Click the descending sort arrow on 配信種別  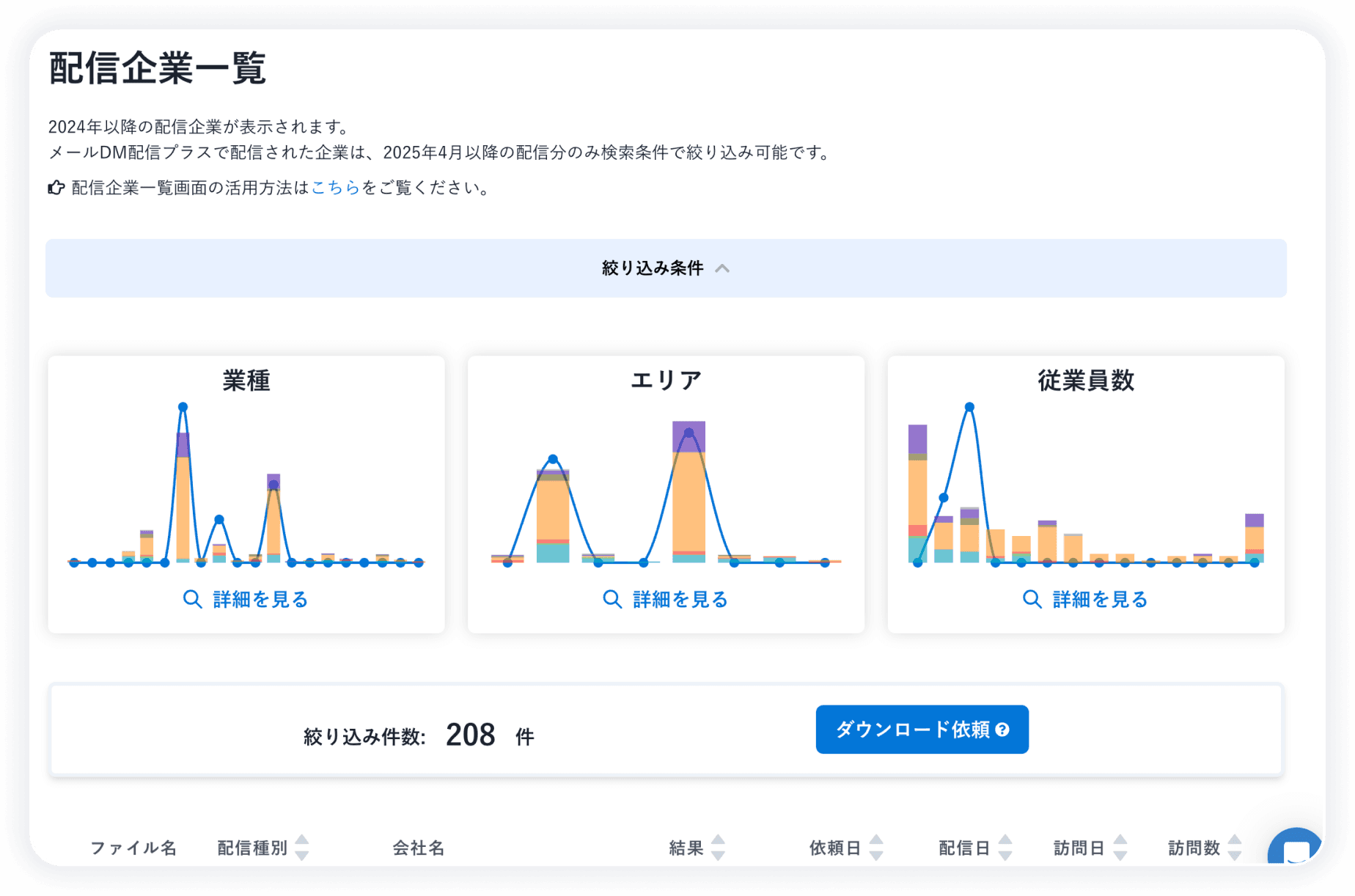coord(301,854)
